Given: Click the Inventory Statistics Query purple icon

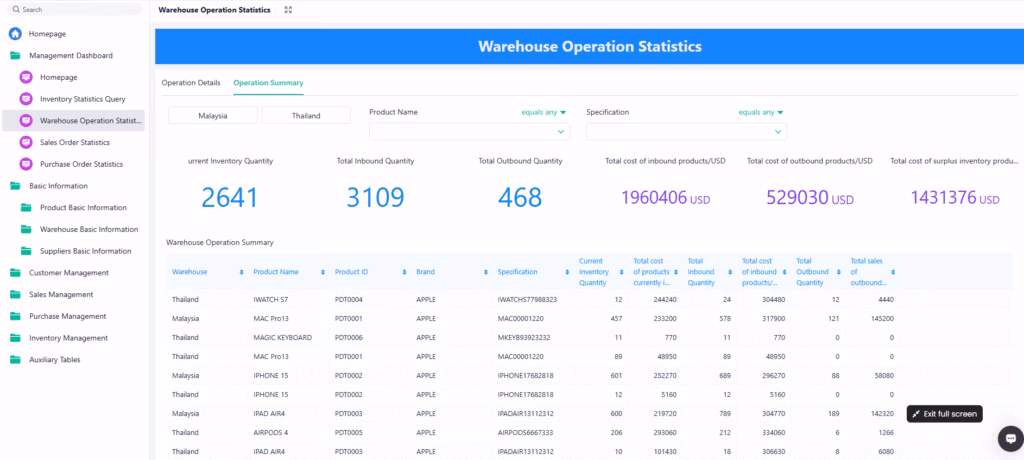Looking at the screenshot, I should [x=27, y=99].
